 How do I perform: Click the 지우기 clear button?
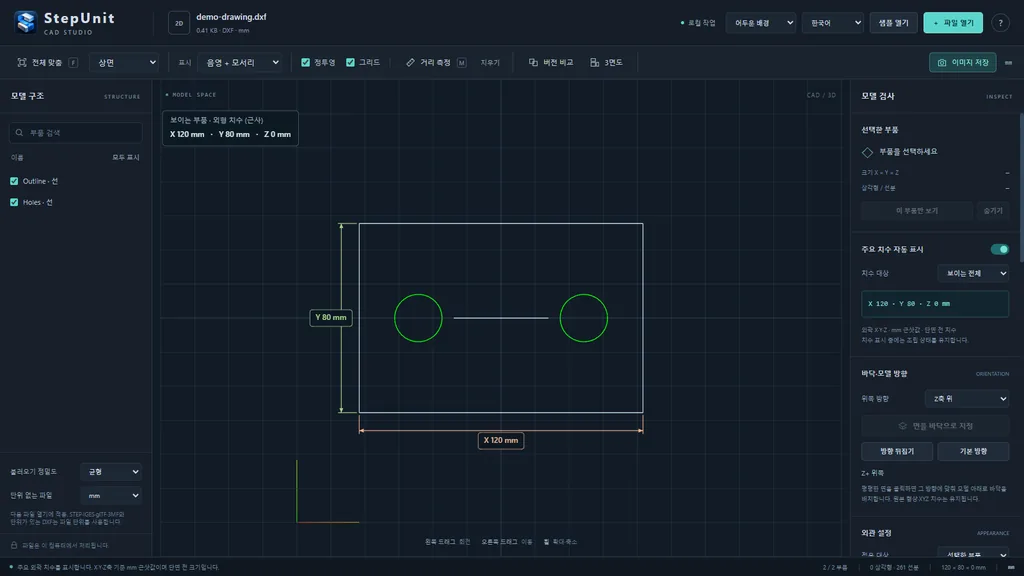point(490,63)
